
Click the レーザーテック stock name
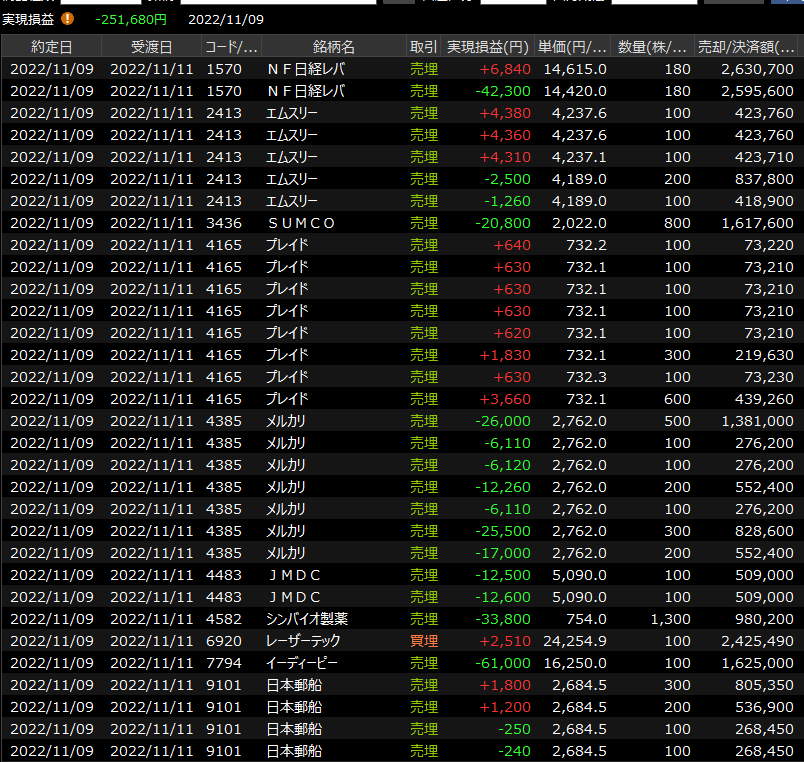point(304,641)
